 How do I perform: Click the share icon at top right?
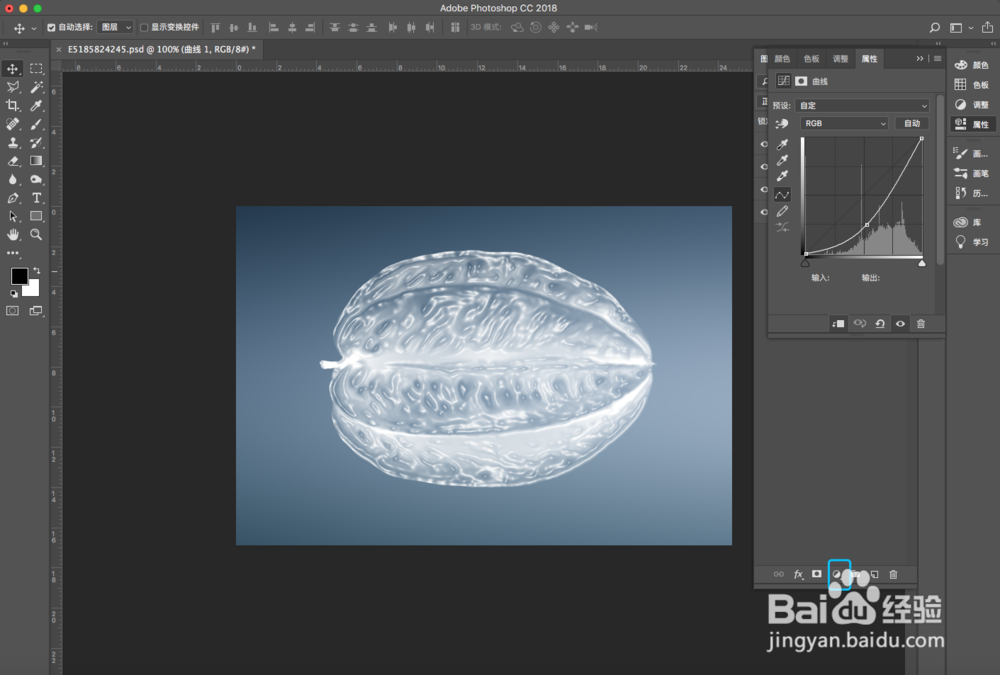tap(987, 27)
